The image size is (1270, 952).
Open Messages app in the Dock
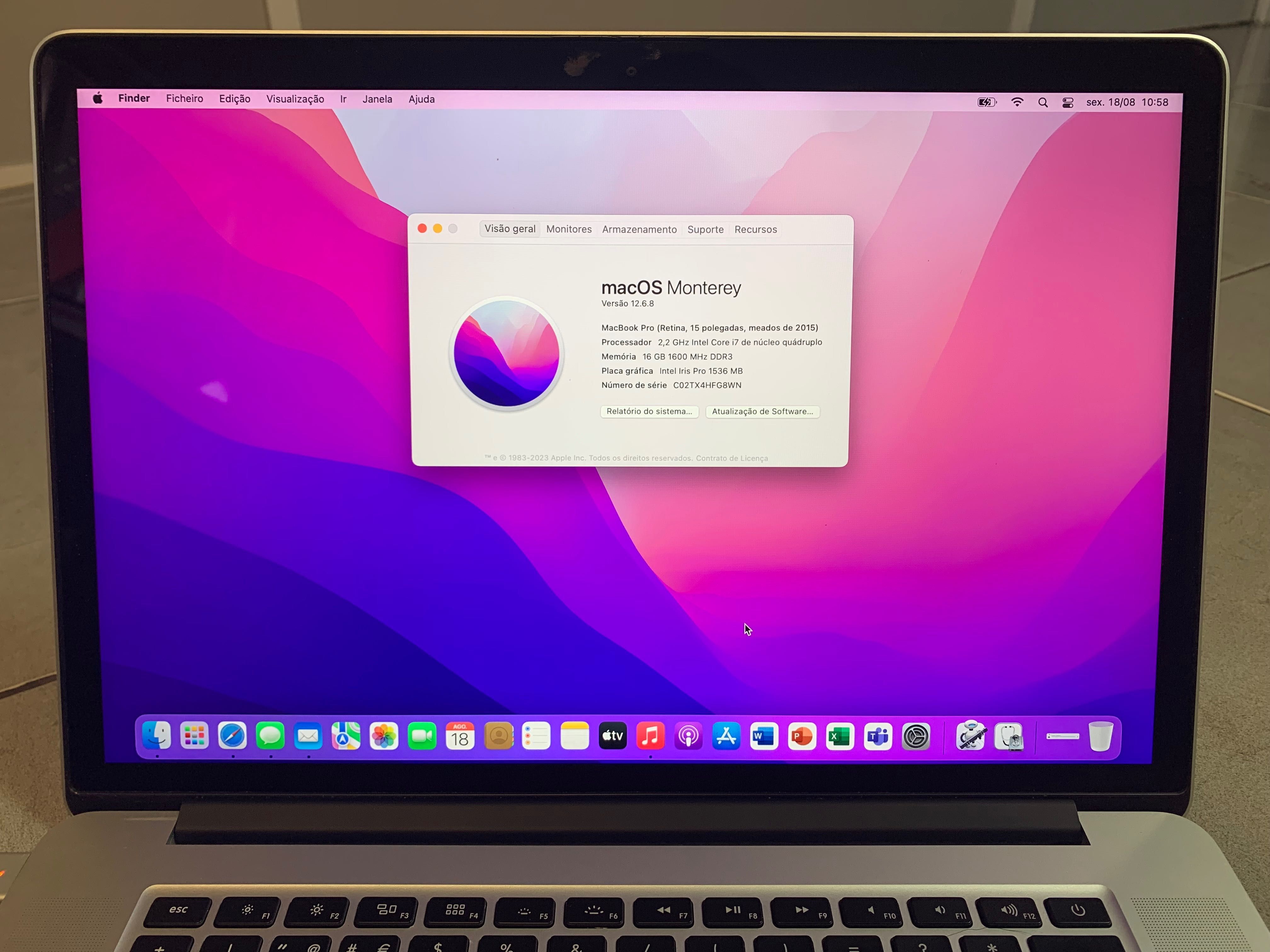[x=270, y=735]
